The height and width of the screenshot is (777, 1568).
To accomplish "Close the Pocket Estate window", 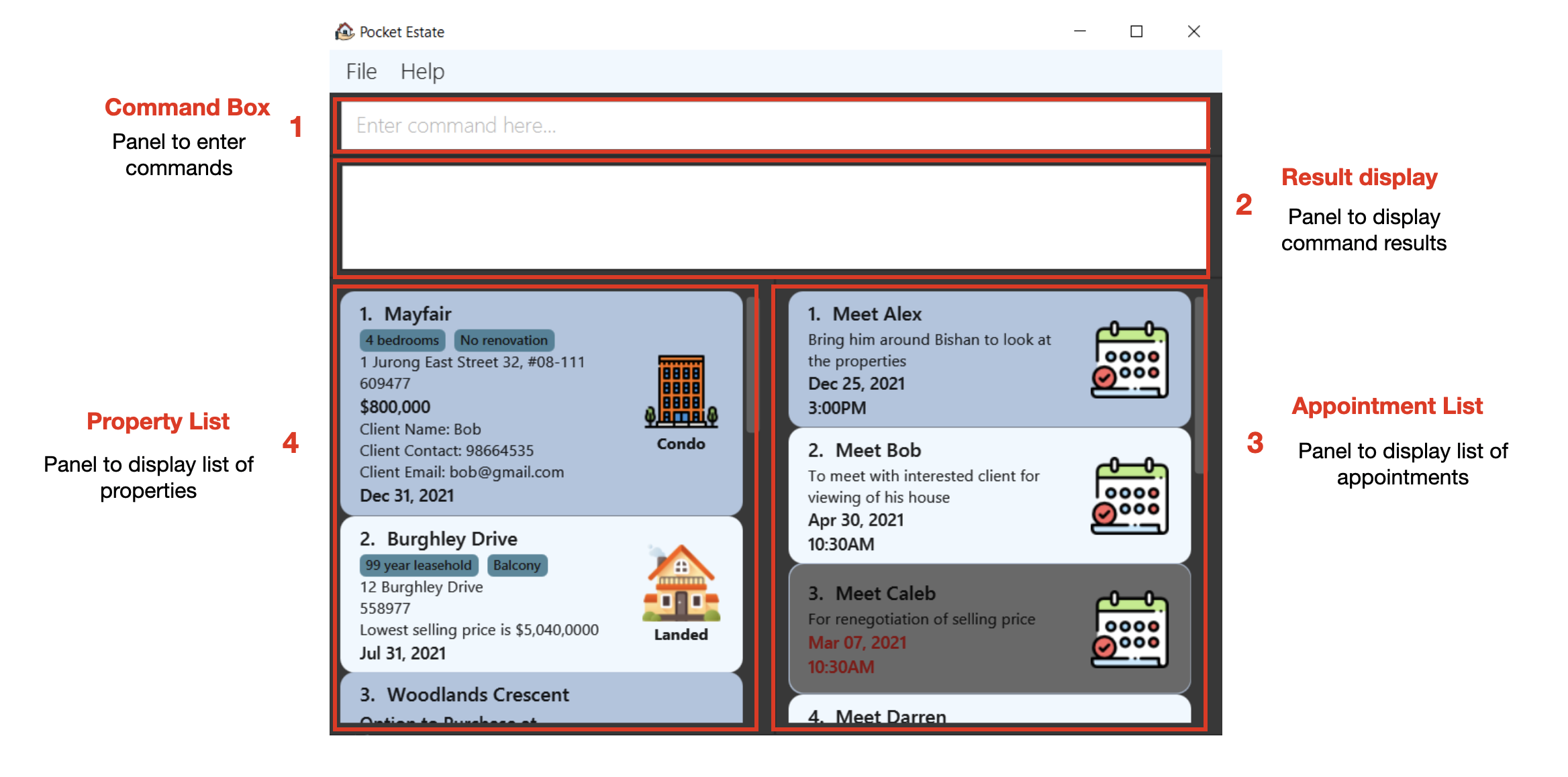I will [1193, 32].
